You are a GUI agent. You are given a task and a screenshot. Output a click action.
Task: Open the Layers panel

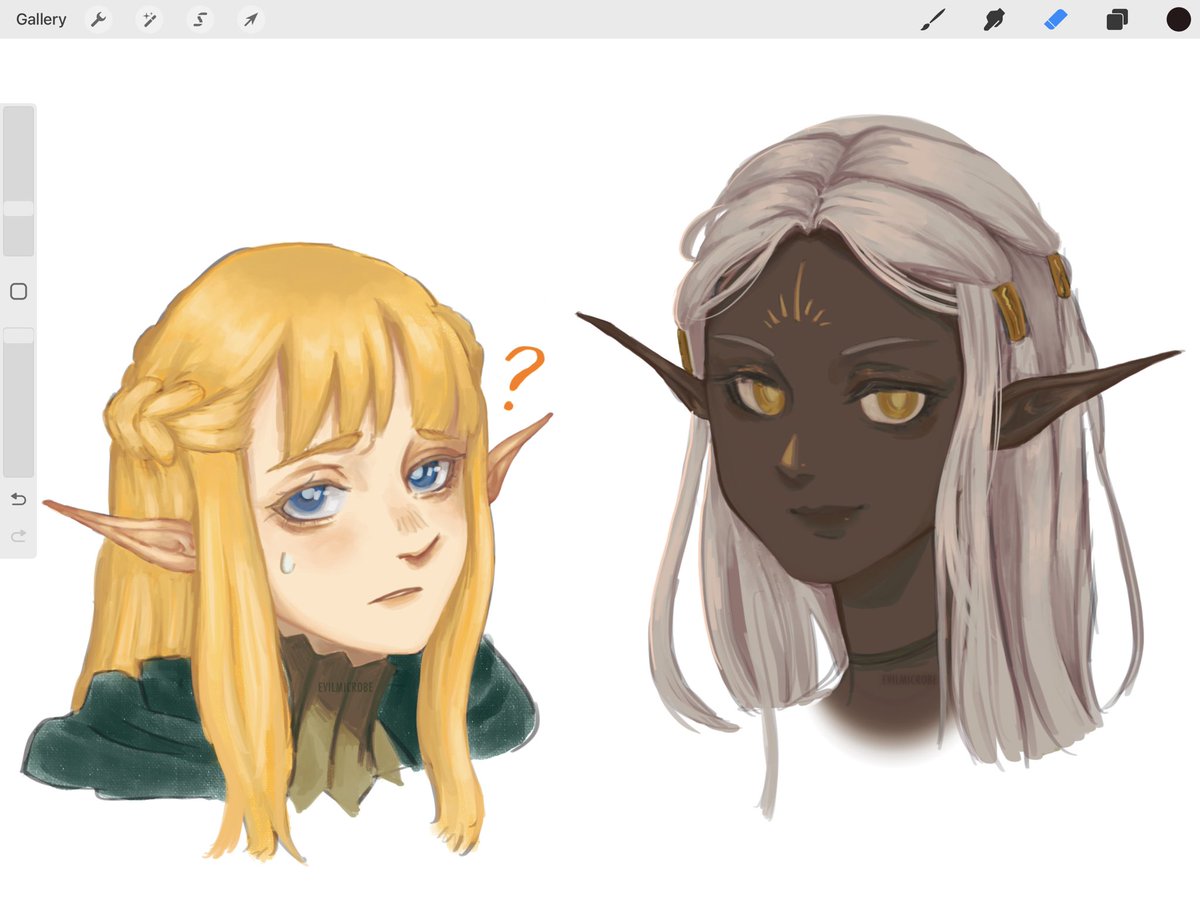click(x=1117, y=19)
